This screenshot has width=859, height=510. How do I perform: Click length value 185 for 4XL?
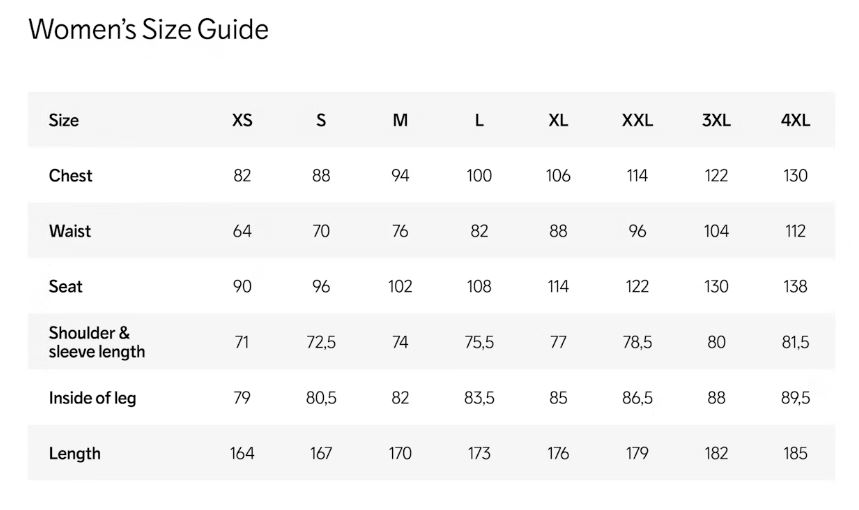tap(795, 453)
